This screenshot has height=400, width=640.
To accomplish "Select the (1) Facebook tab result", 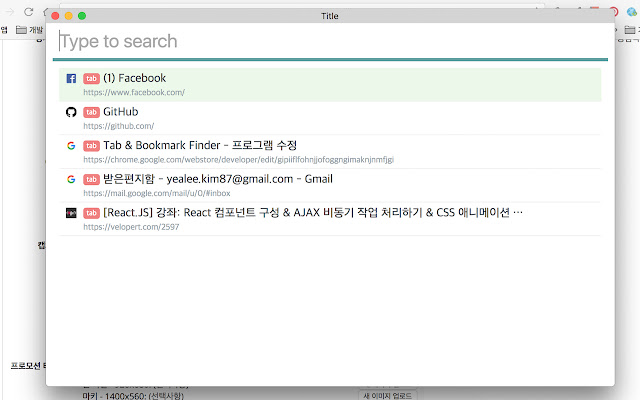I will [x=330, y=84].
